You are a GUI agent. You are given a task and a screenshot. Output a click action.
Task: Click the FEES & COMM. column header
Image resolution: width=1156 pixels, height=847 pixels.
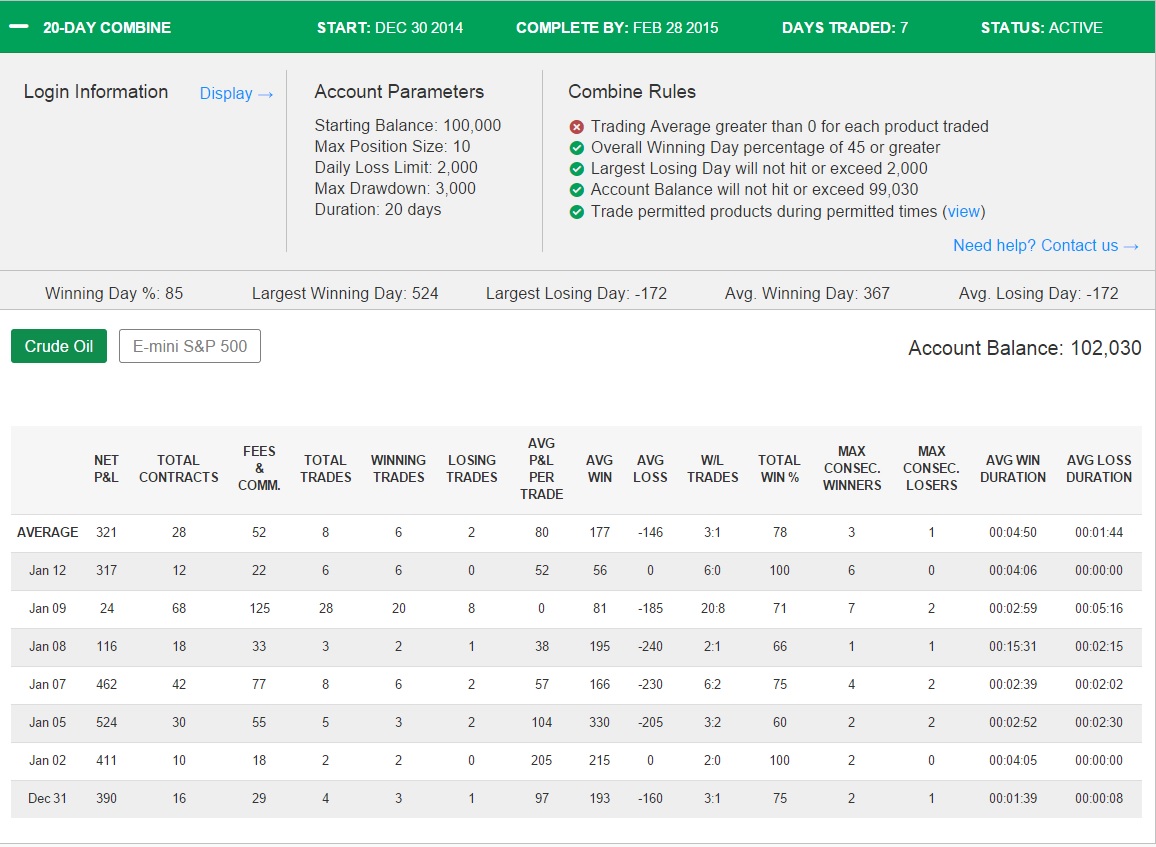click(x=260, y=468)
